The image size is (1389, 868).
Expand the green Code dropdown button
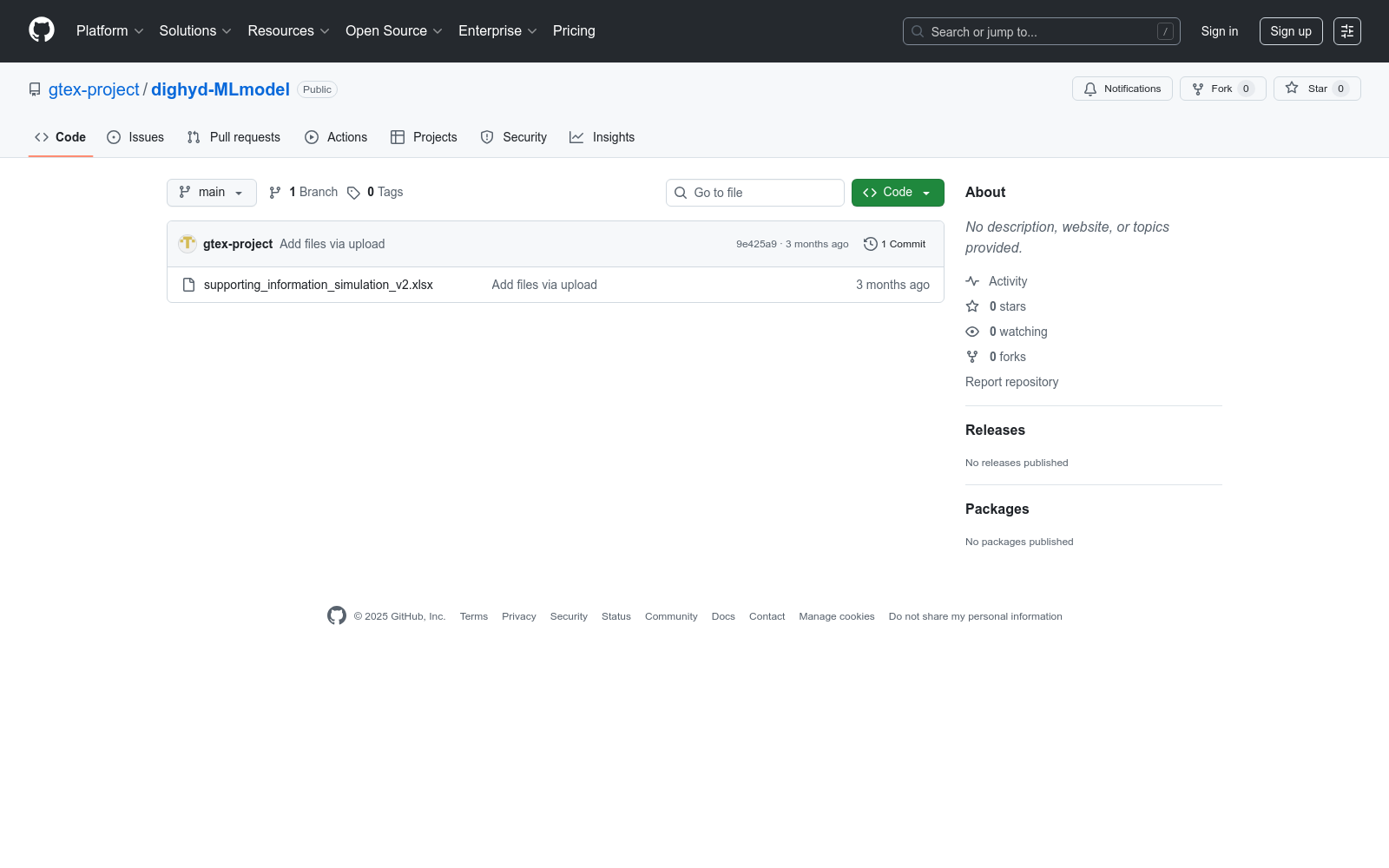tap(898, 193)
